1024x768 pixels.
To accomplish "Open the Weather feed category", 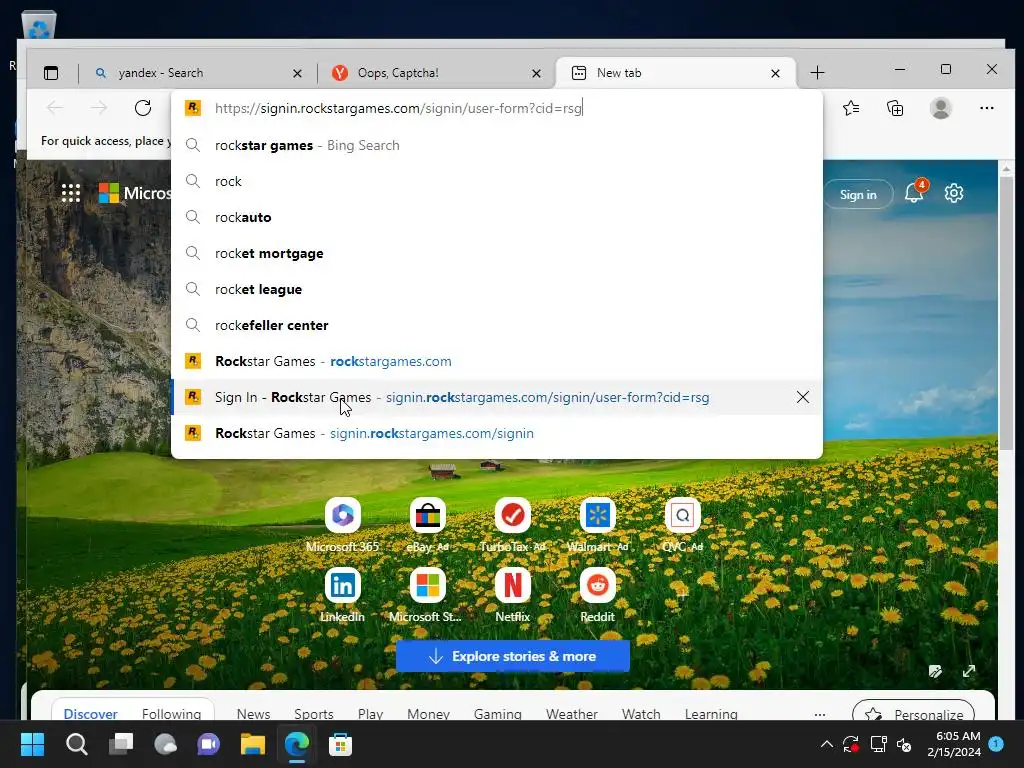I will click(x=571, y=714).
